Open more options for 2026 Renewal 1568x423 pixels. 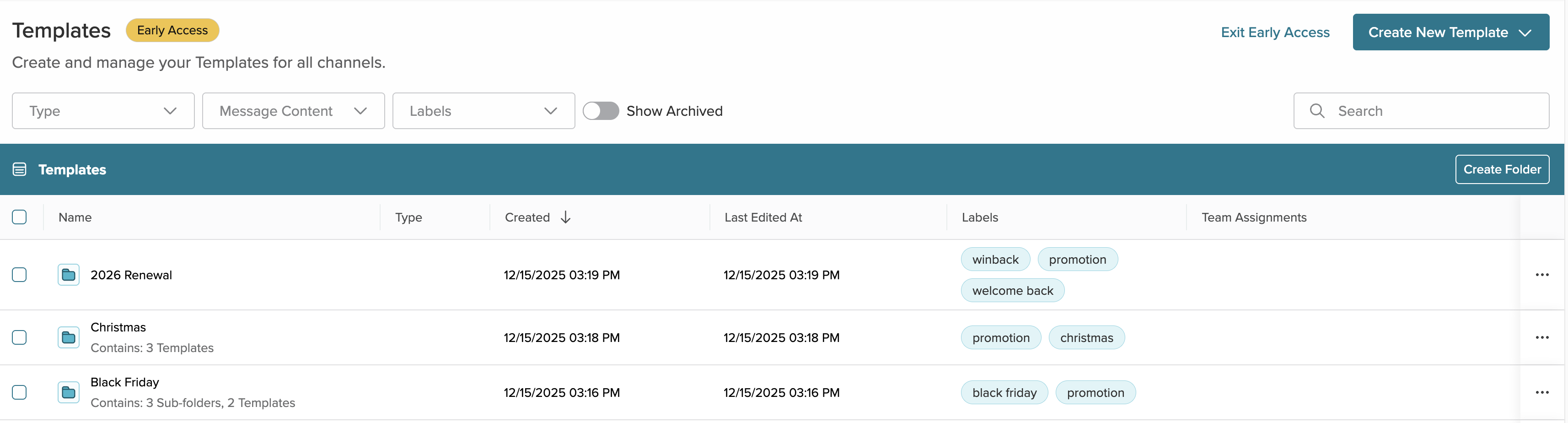[x=1541, y=275]
